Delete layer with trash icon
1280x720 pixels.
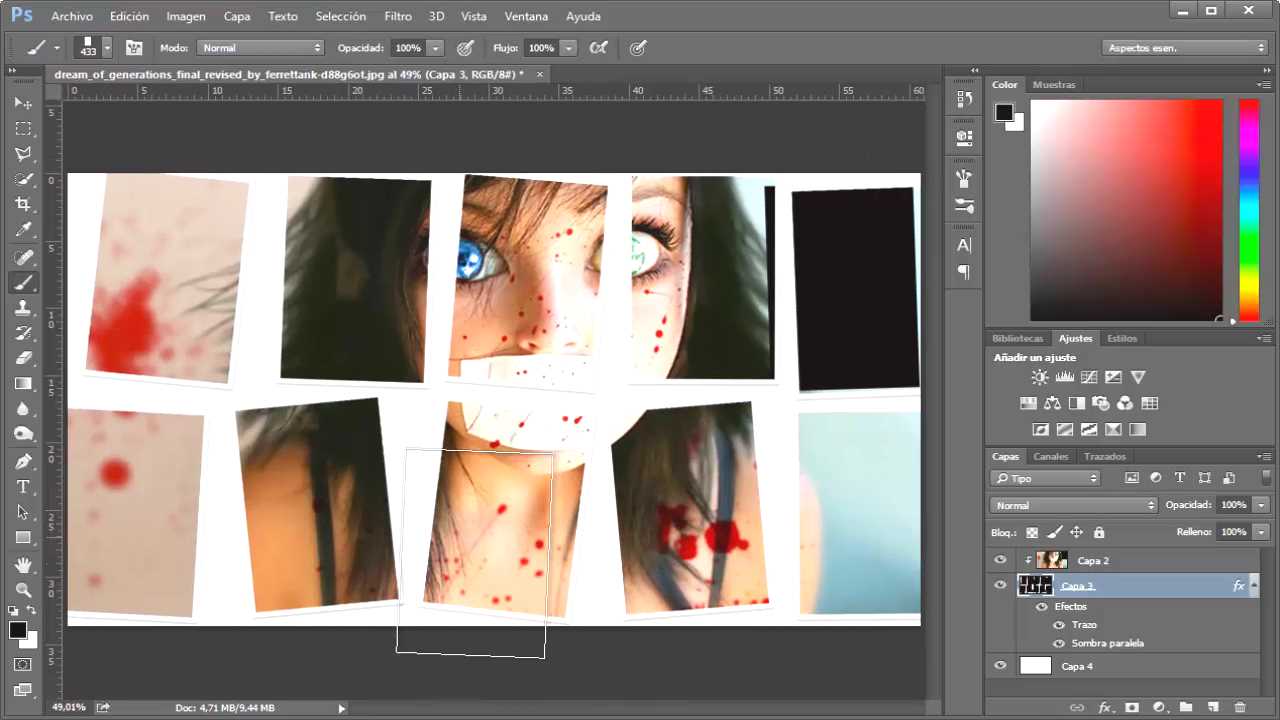pyautogui.click(x=1239, y=707)
